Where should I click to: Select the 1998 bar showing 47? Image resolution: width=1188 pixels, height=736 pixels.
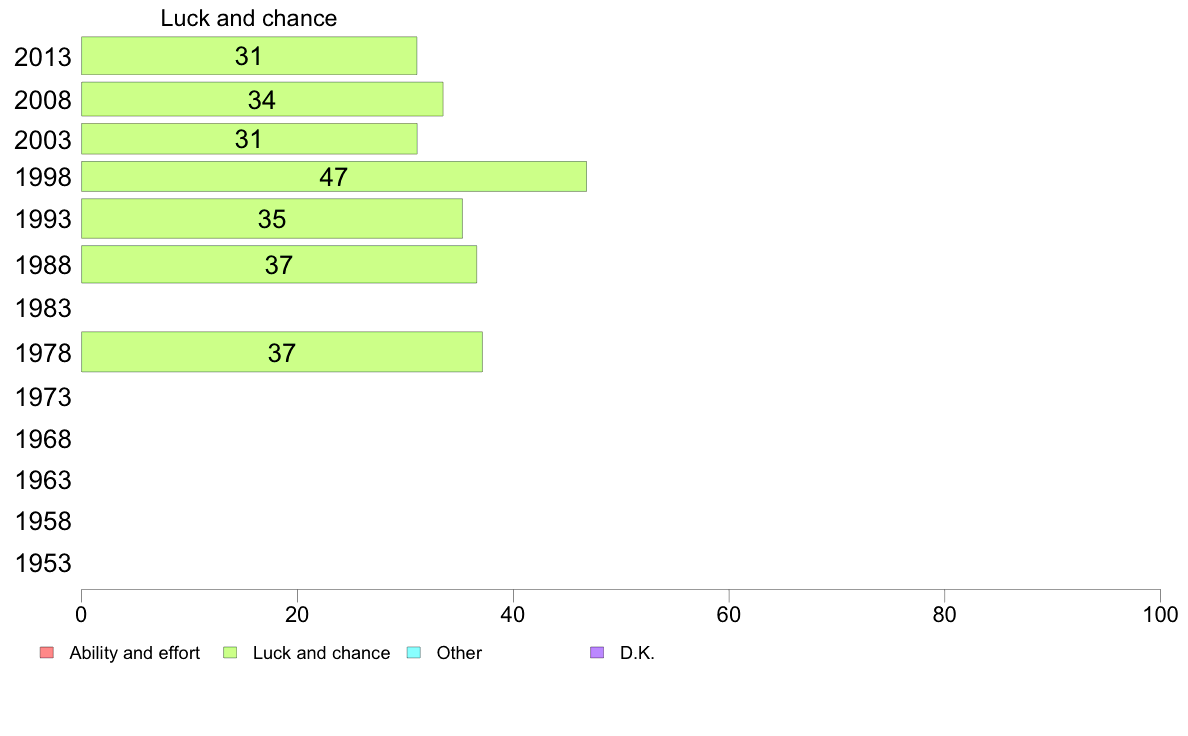[333, 177]
